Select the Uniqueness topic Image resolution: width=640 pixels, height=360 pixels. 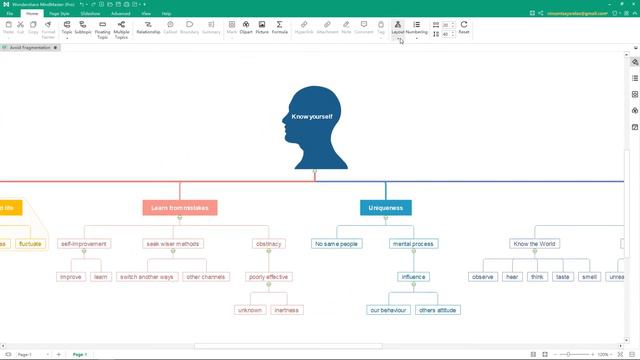[386, 208]
